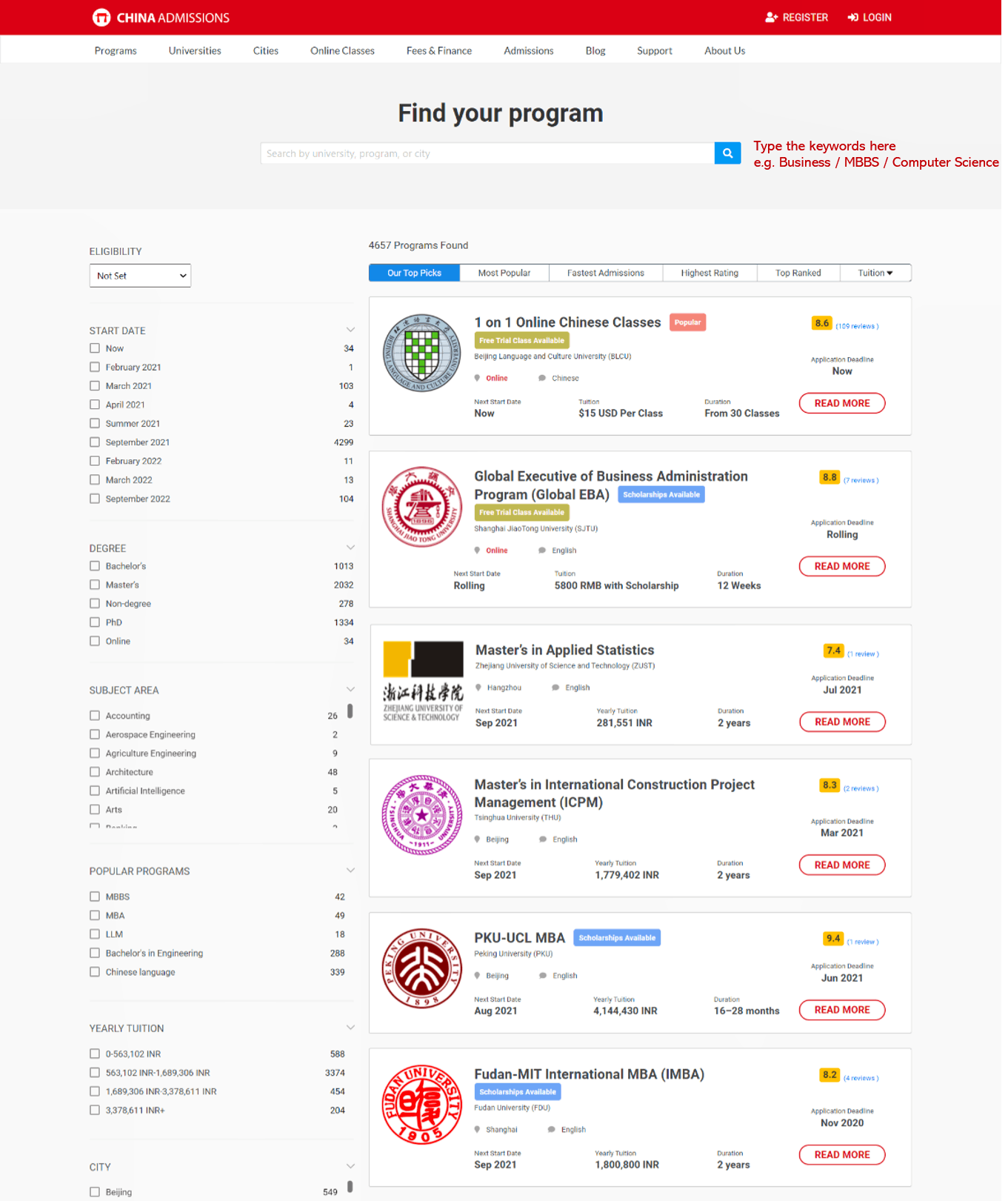Check the September 2021 start date box
1008x1201 pixels.
coord(95,442)
